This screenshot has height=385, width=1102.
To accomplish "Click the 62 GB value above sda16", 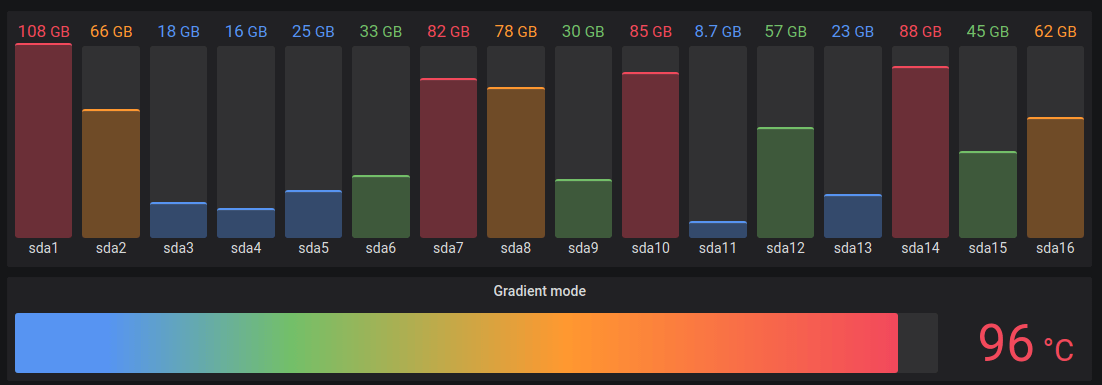I will tap(1056, 32).
